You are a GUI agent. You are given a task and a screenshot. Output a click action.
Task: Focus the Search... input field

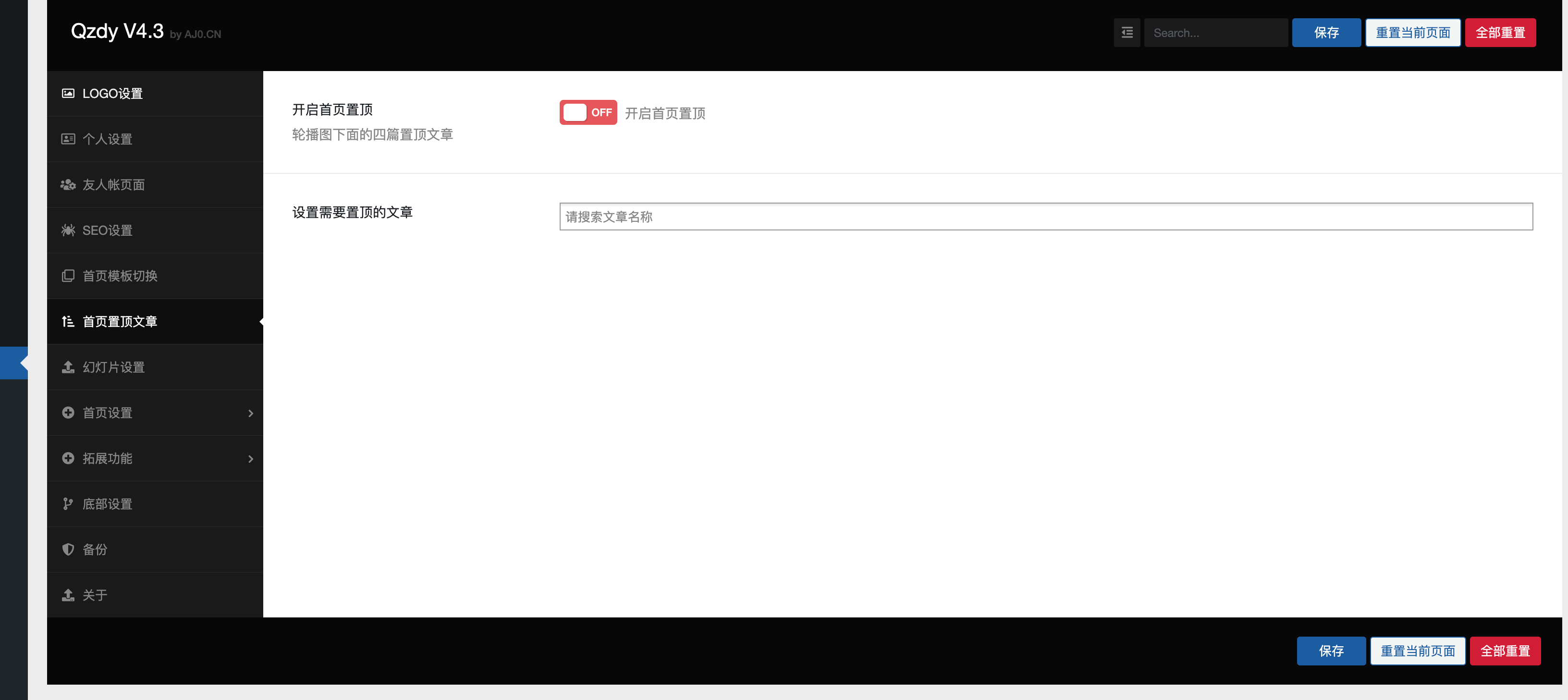coord(1215,33)
